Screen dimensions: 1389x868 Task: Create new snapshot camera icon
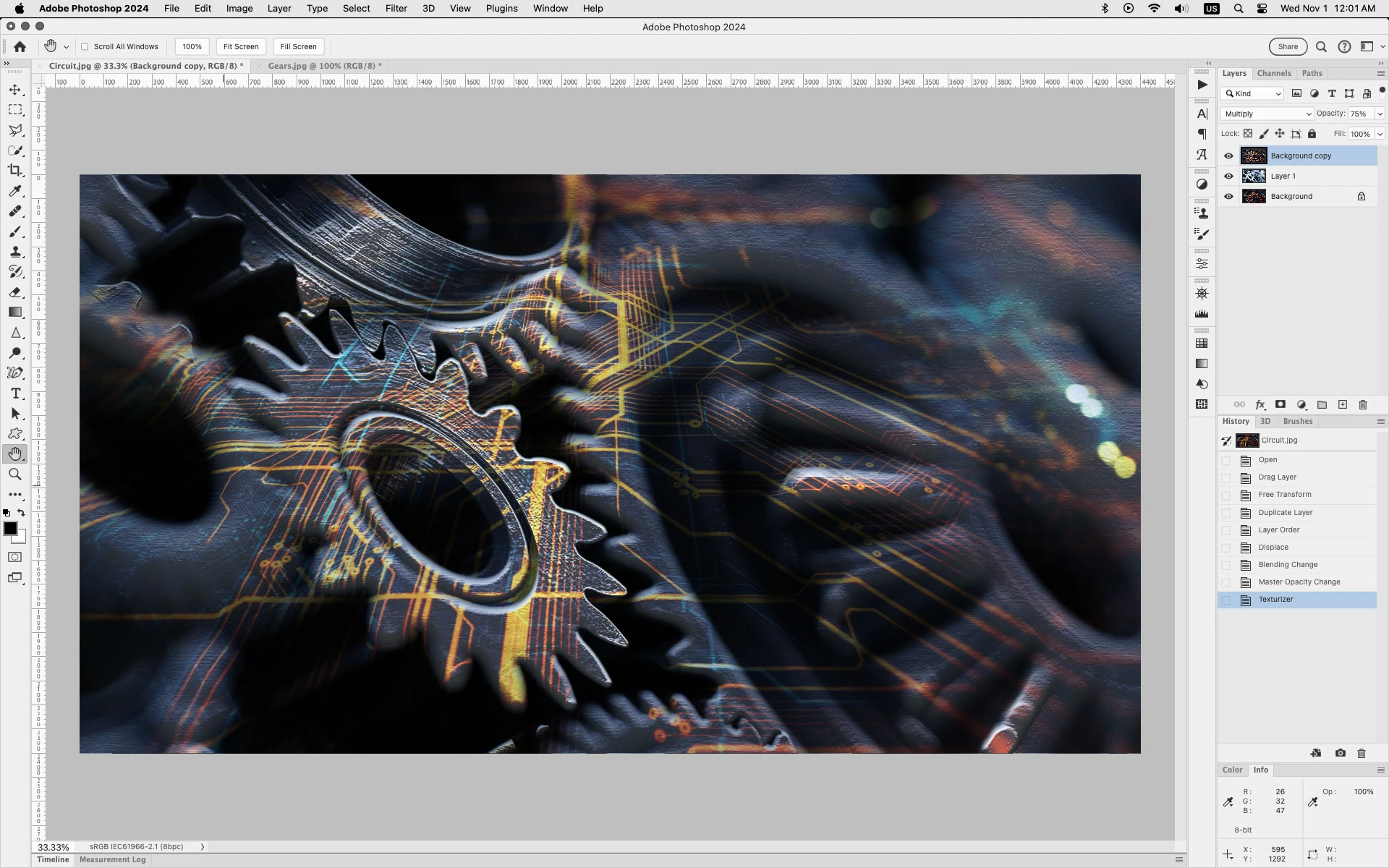click(1340, 753)
